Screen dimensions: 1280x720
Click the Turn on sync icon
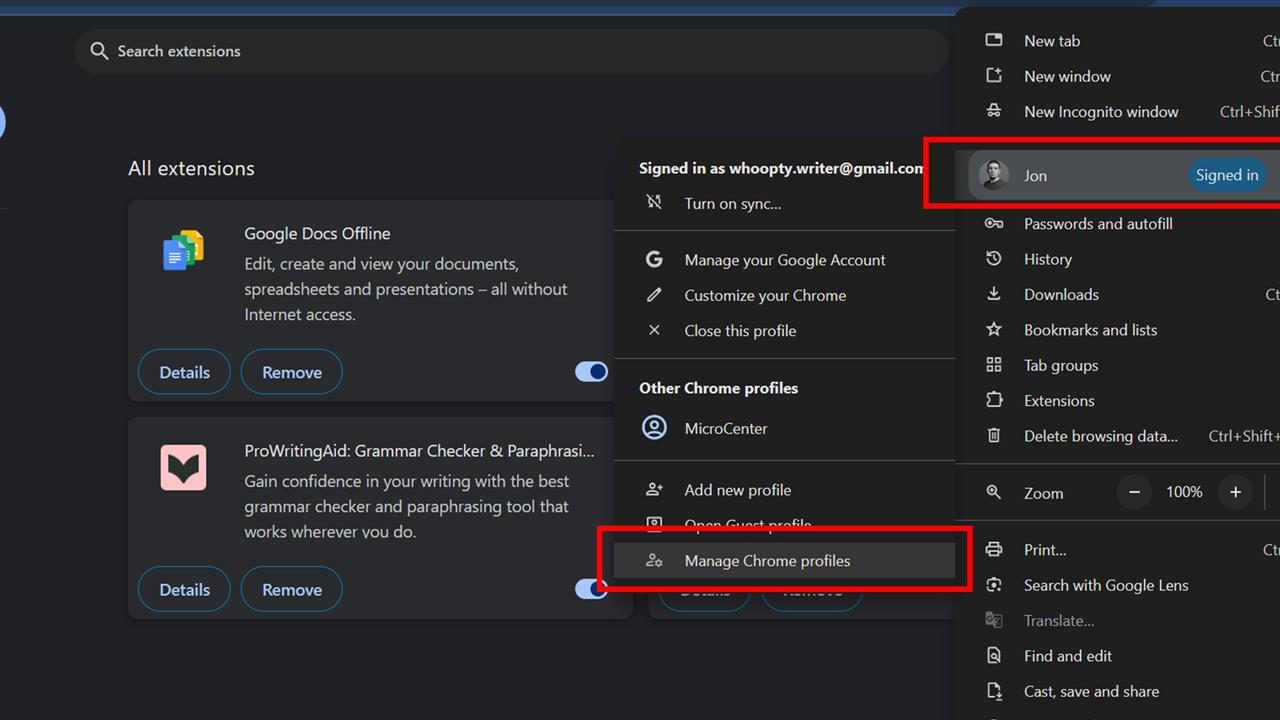pyautogui.click(x=654, y=203)
